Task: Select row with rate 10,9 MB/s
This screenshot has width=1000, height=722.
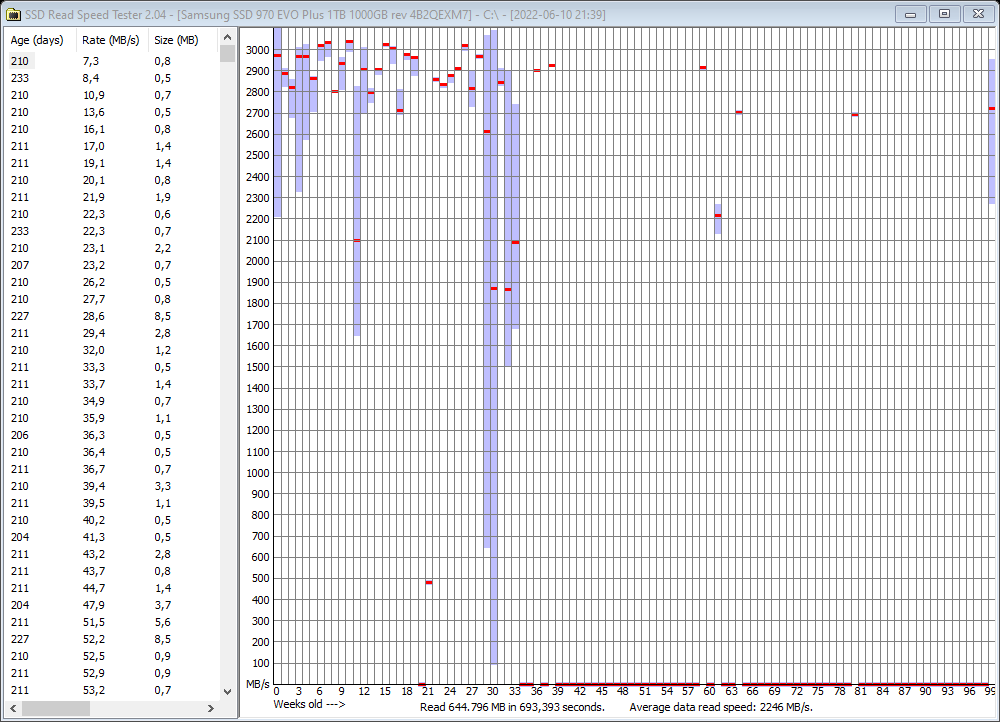Action: (112, 95)
